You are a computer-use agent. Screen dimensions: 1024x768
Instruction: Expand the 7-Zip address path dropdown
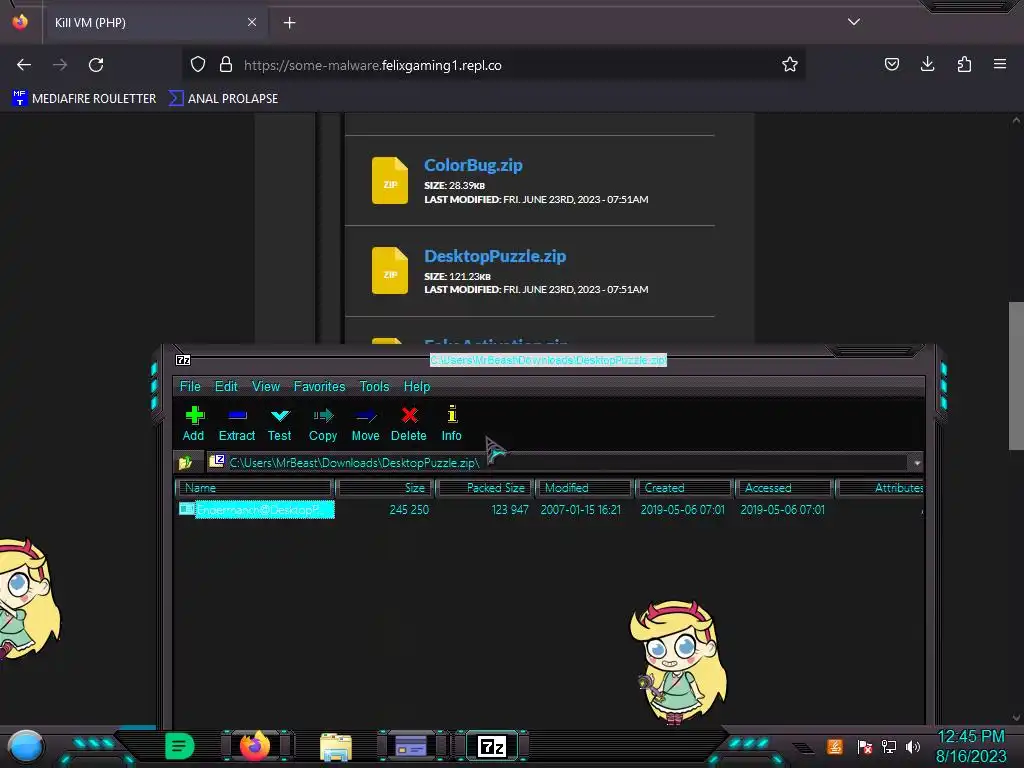point(917,463)
